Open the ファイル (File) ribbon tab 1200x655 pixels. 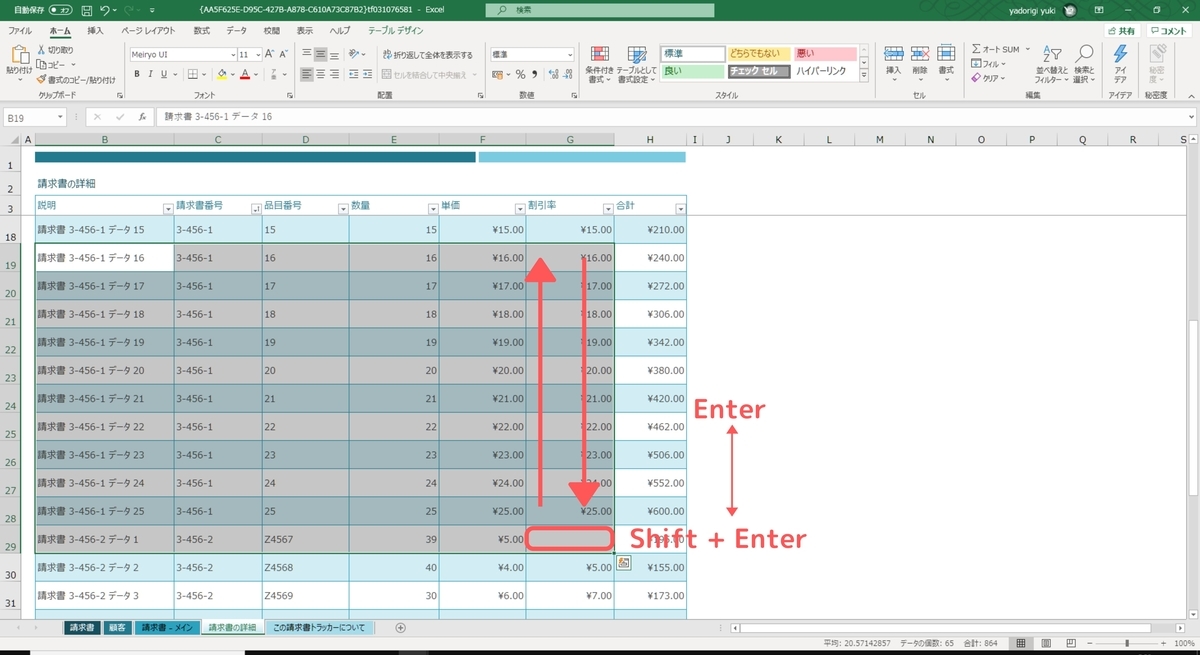pos(20,31)
